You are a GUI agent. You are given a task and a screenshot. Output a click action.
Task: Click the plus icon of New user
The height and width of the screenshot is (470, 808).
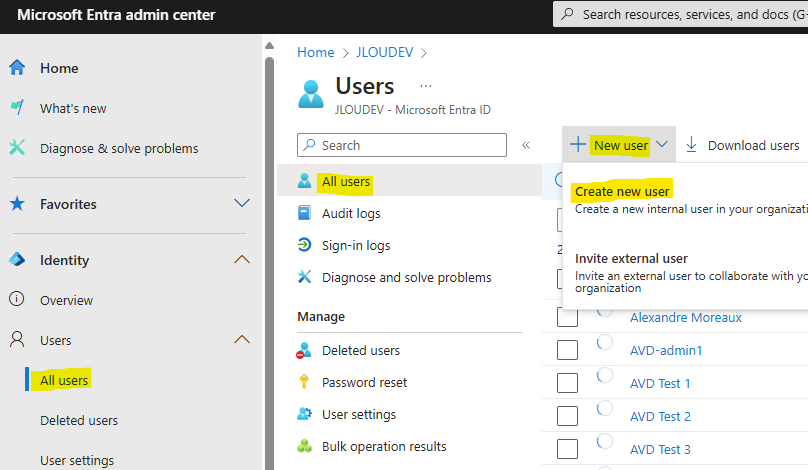pos(578,145)
